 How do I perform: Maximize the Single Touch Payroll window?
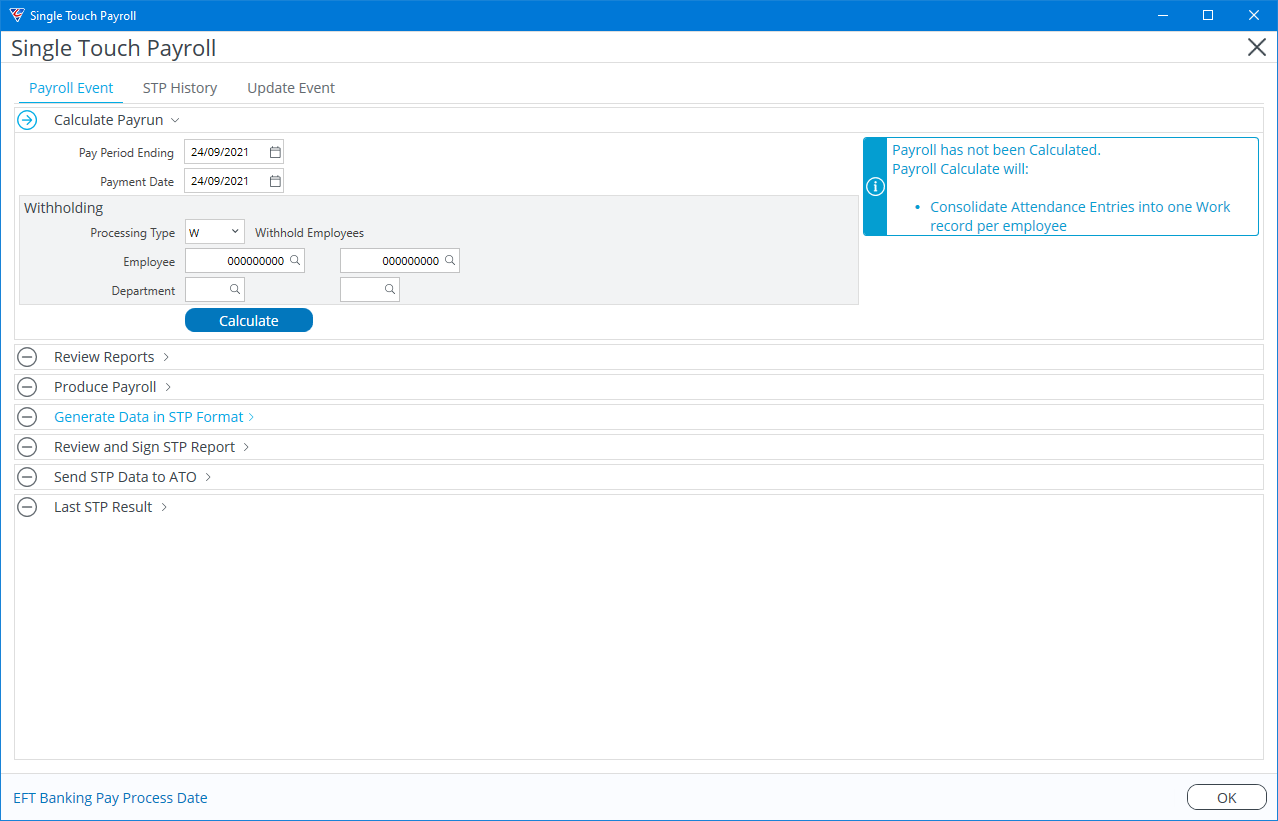click(1208, 15)
